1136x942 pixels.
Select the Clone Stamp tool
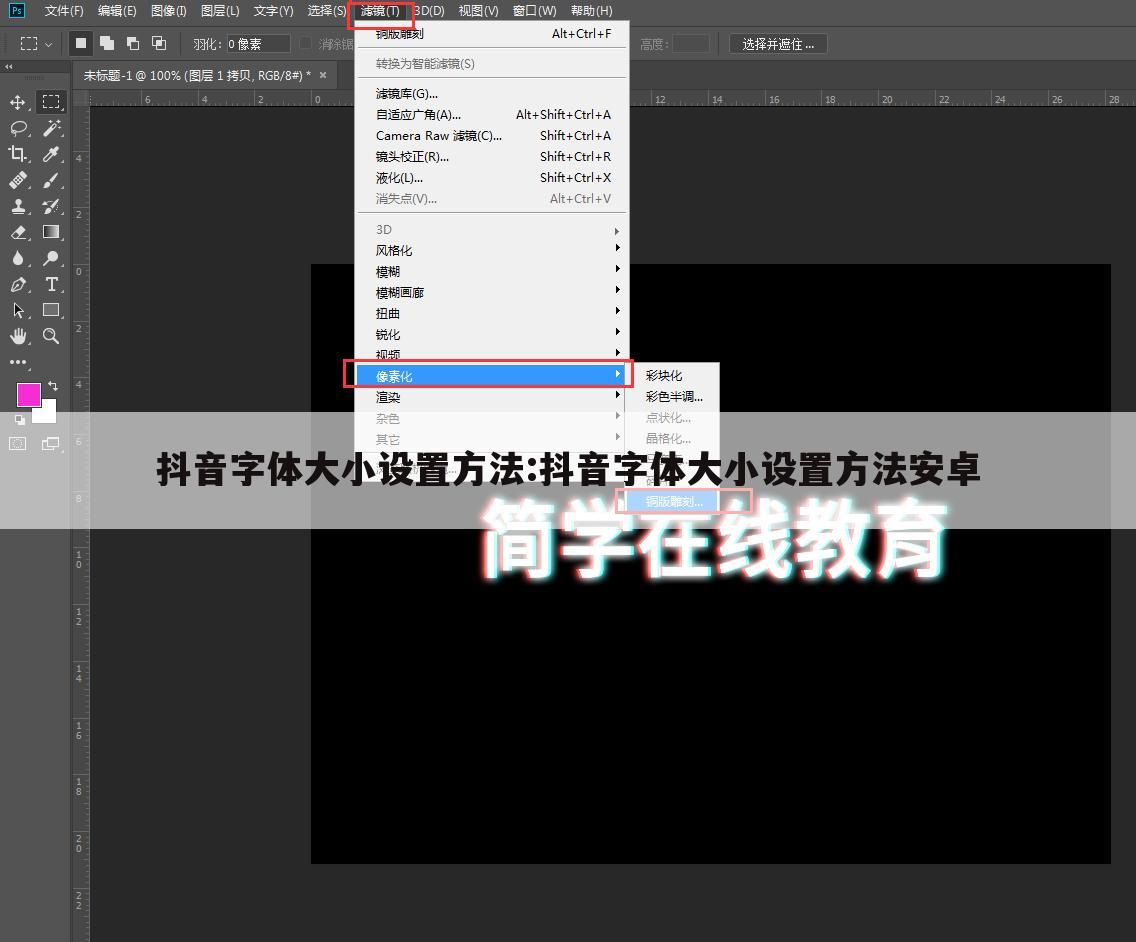(18, 206)
